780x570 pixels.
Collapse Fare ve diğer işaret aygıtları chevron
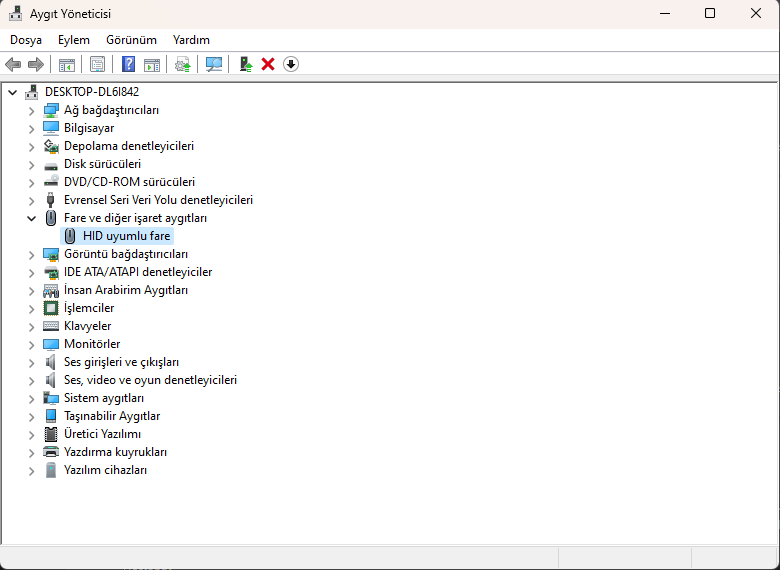[31, 218]
